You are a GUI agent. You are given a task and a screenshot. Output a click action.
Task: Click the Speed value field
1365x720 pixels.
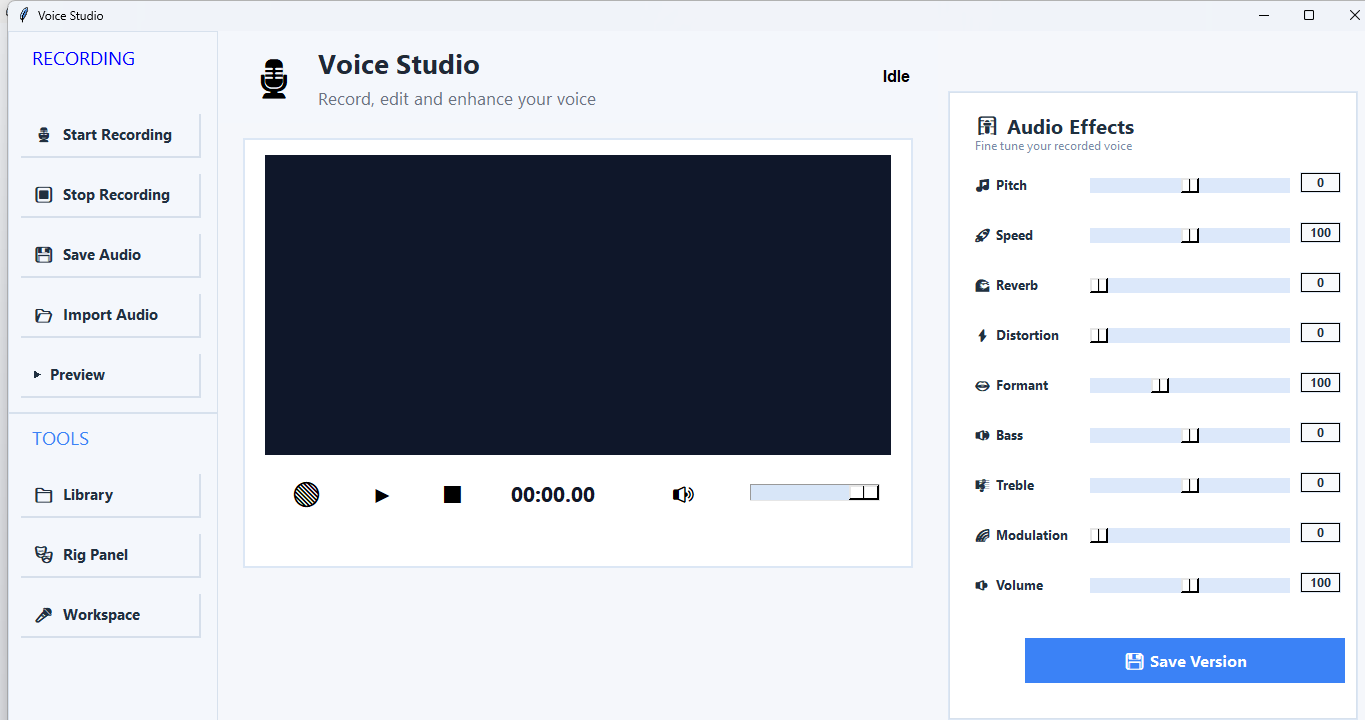(x=1320, y=233)
